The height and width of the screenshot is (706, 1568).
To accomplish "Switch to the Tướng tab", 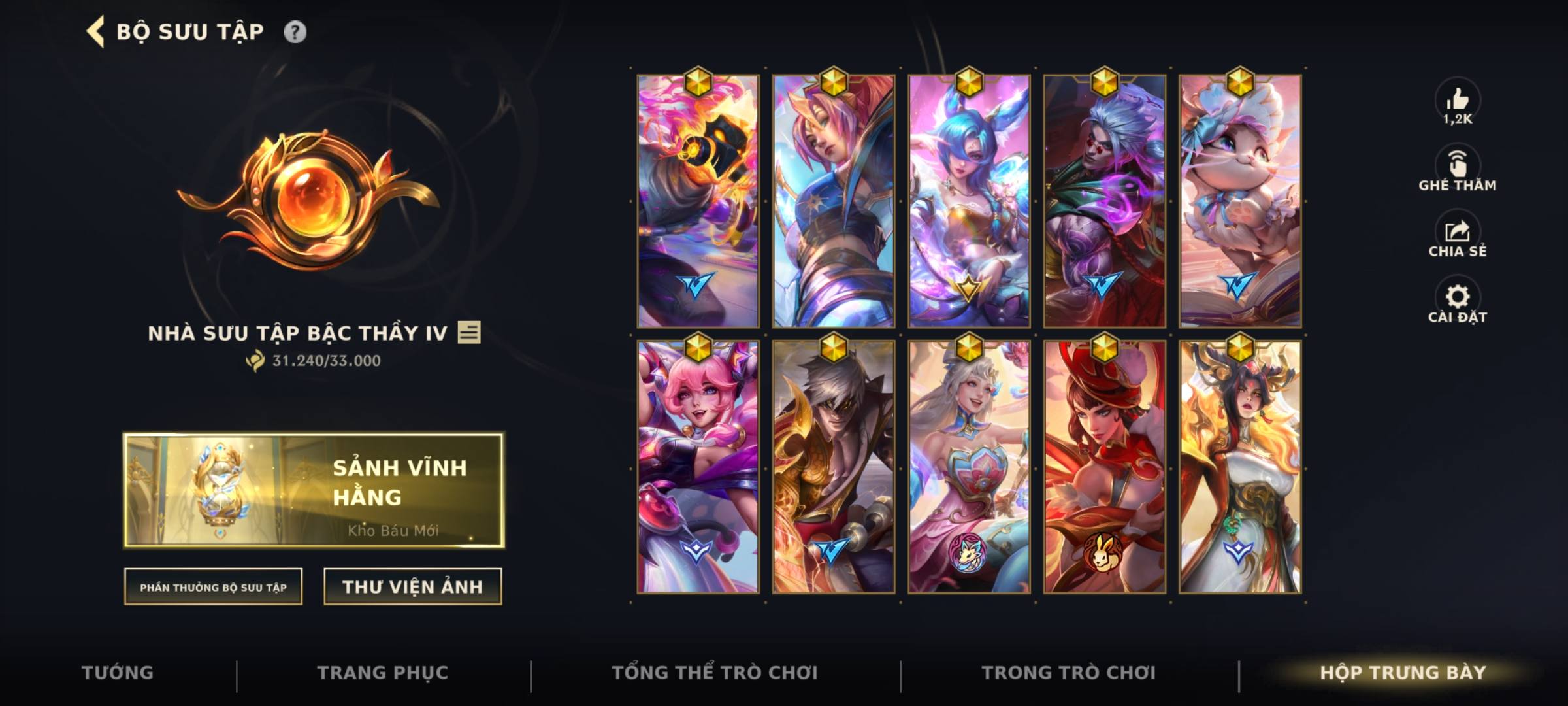I will tap(118, 673).
